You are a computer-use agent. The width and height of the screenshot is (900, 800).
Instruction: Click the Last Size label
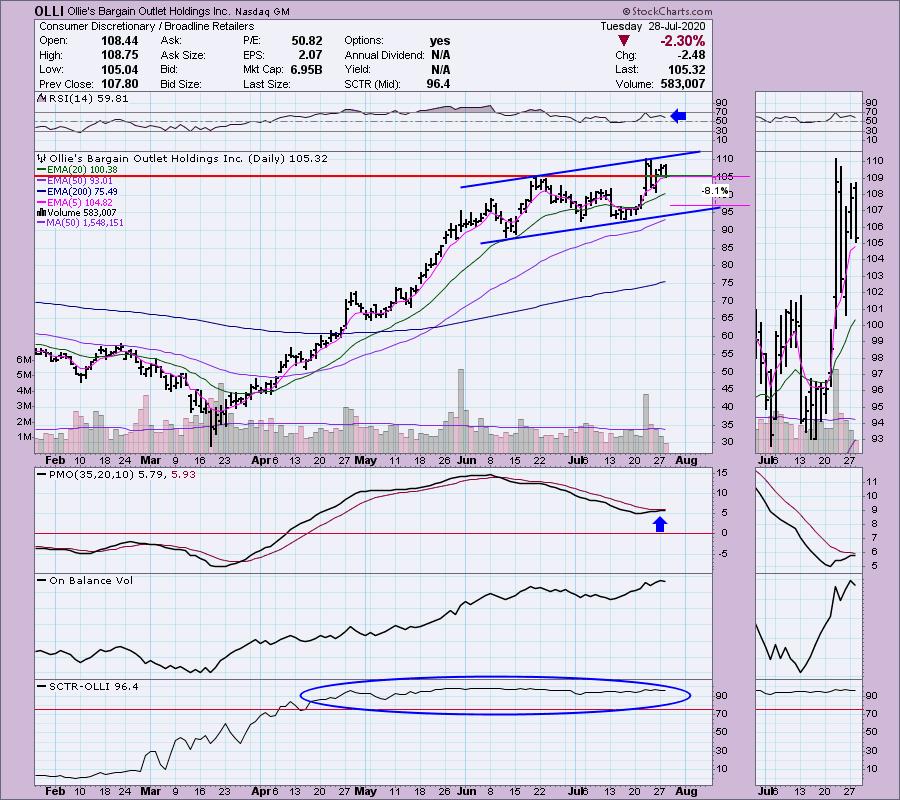click(266, 84)
